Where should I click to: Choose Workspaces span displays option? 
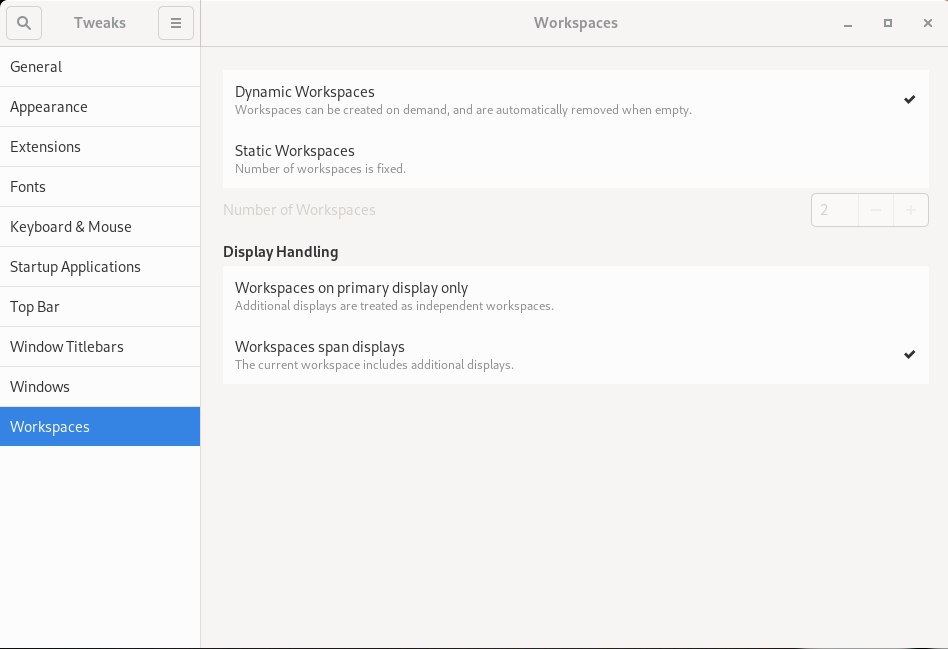576,354
